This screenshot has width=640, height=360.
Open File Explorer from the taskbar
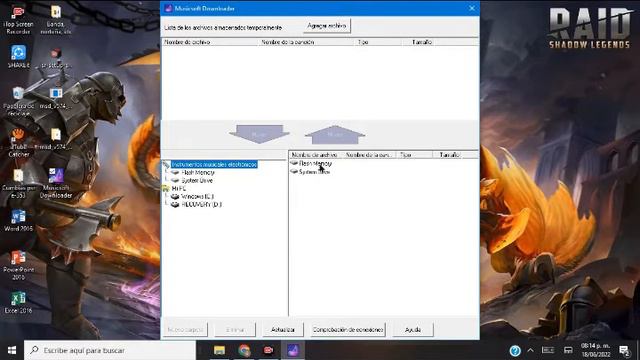pyautogui.click(x=219, y=350)
